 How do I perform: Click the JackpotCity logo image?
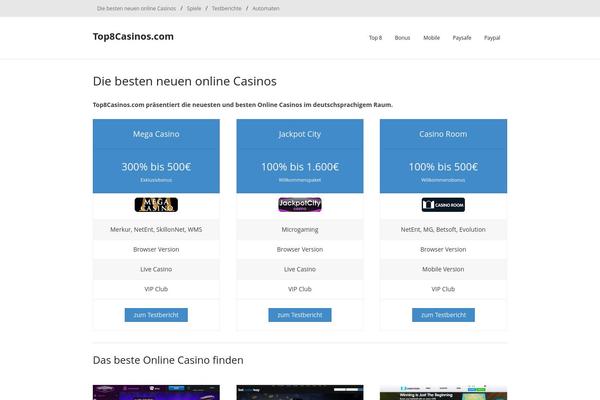click(300, 205)
